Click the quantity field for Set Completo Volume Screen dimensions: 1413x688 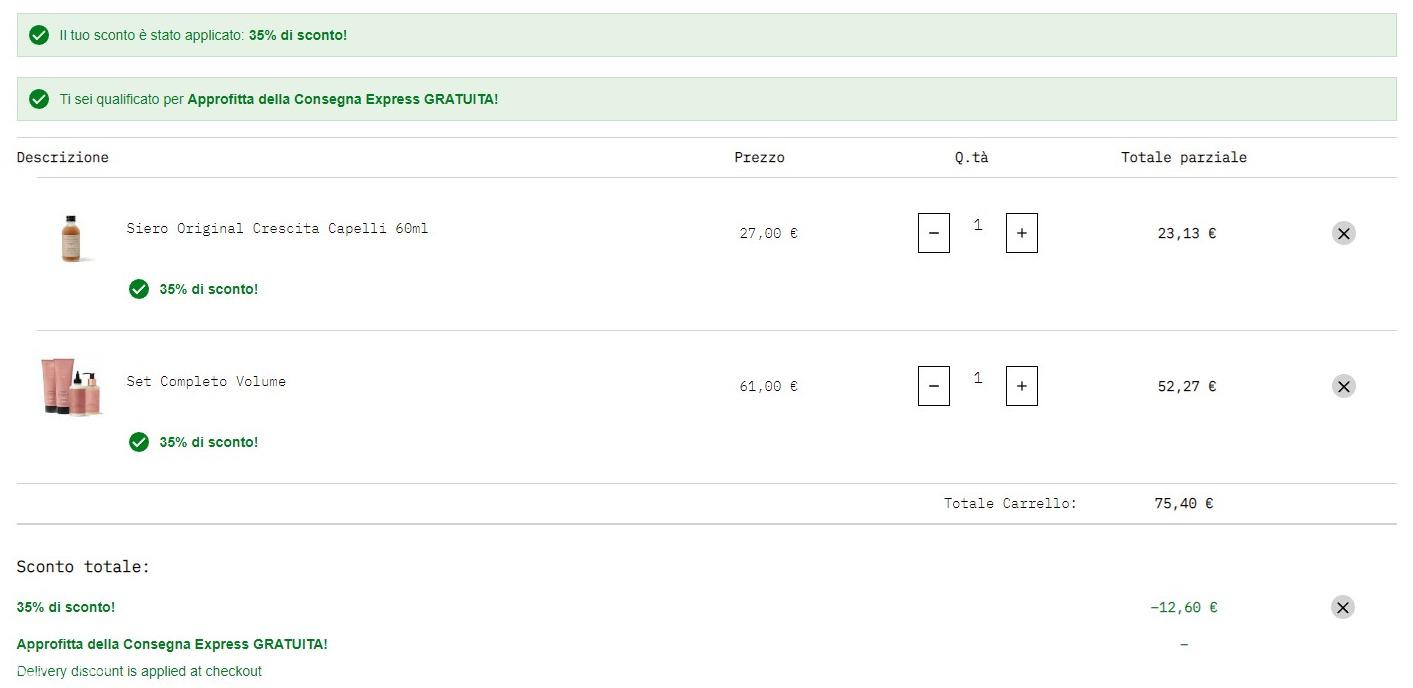click(x=978, y=379)
